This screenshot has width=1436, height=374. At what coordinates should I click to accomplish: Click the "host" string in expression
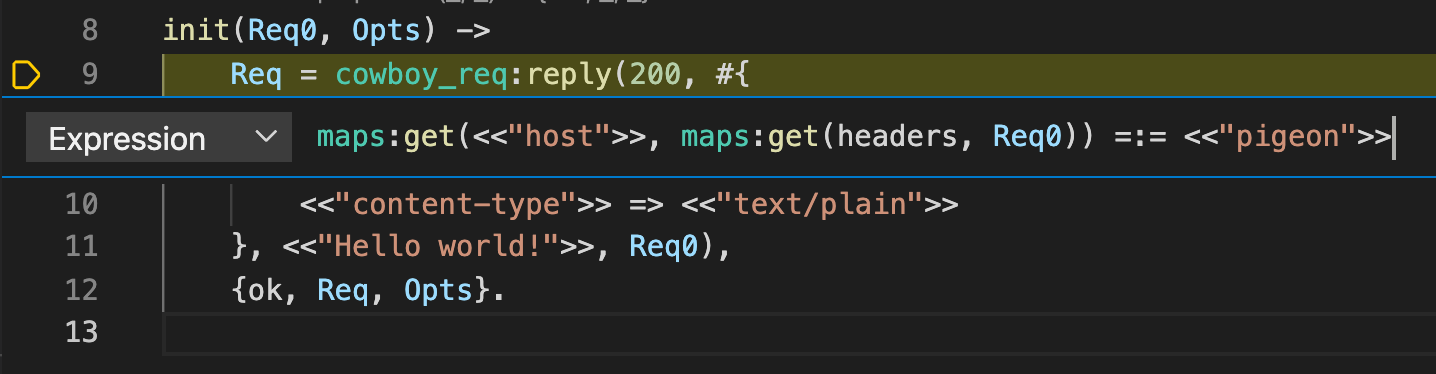[x=548, y=137]
